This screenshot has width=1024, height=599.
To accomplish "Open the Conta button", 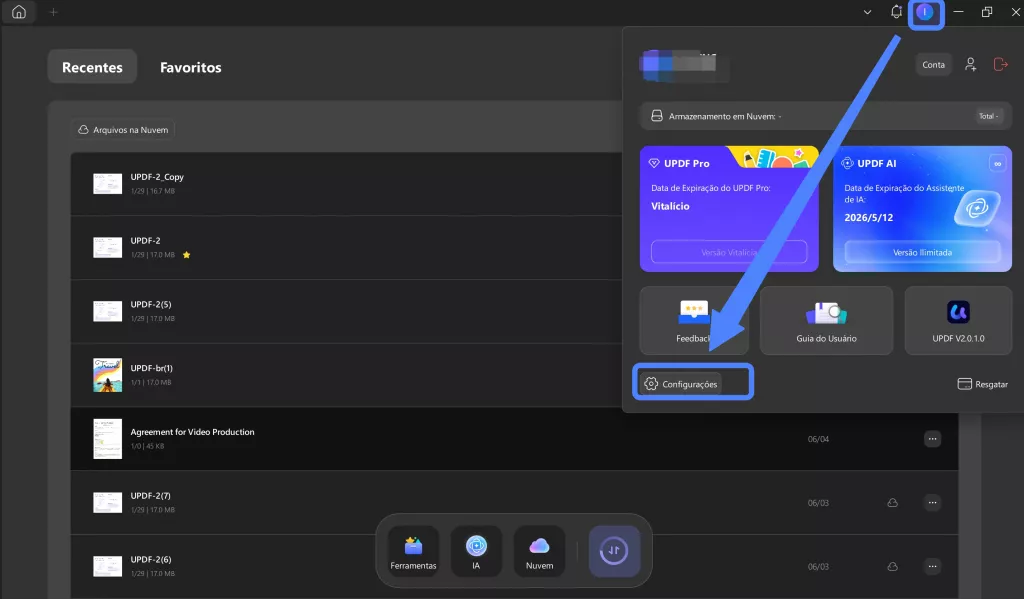I will tap(933, 64).
